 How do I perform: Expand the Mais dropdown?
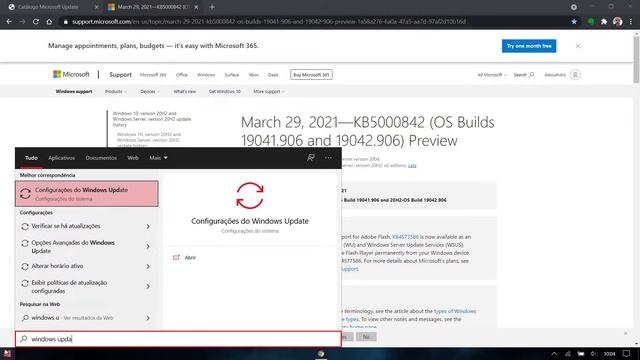(x=158, y=158)
